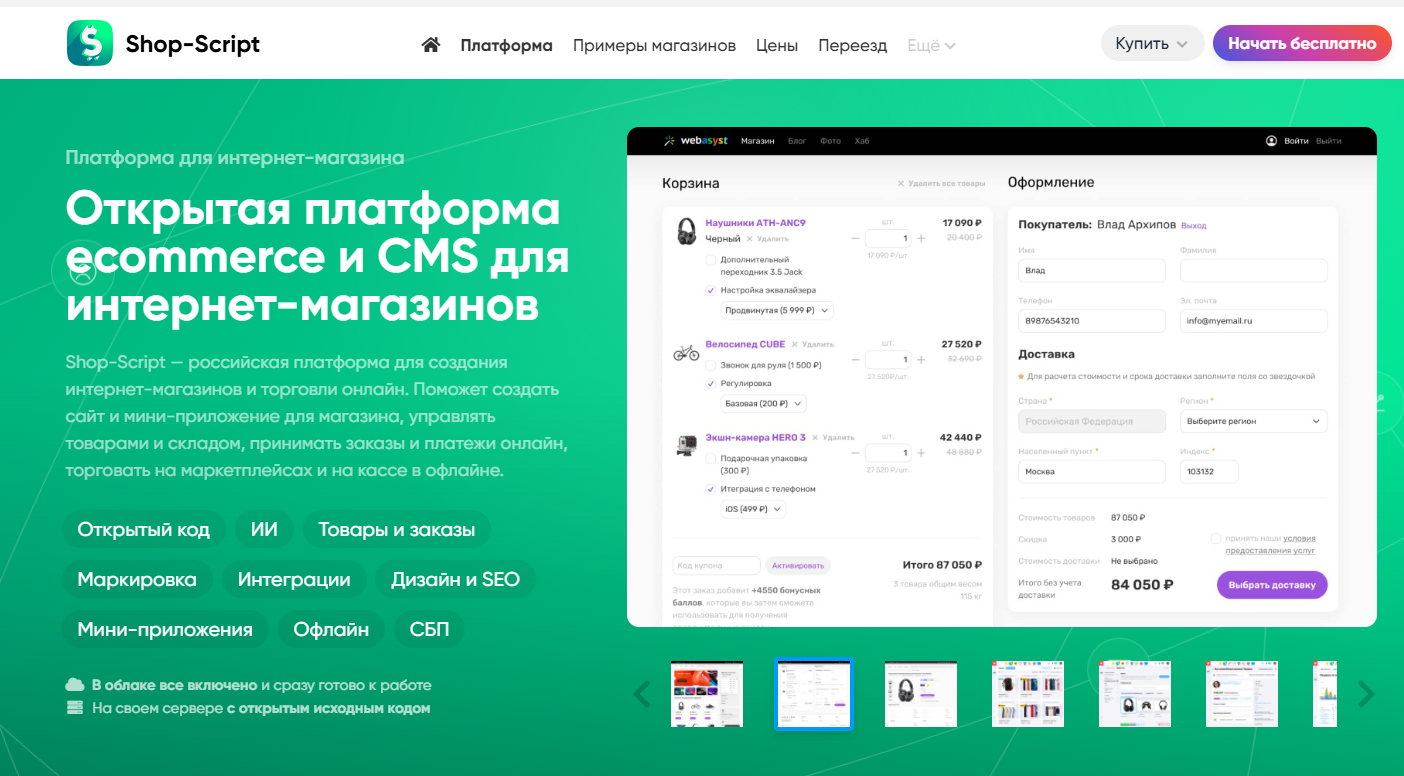Click the Webasyst logo in the demo header

coord(695,141)
